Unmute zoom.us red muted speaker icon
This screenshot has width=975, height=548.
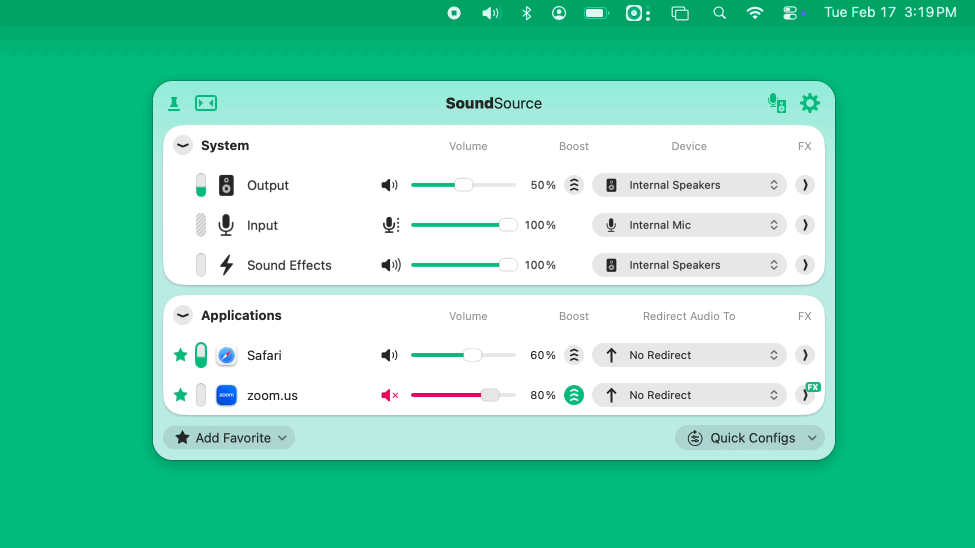click(389, 395)
